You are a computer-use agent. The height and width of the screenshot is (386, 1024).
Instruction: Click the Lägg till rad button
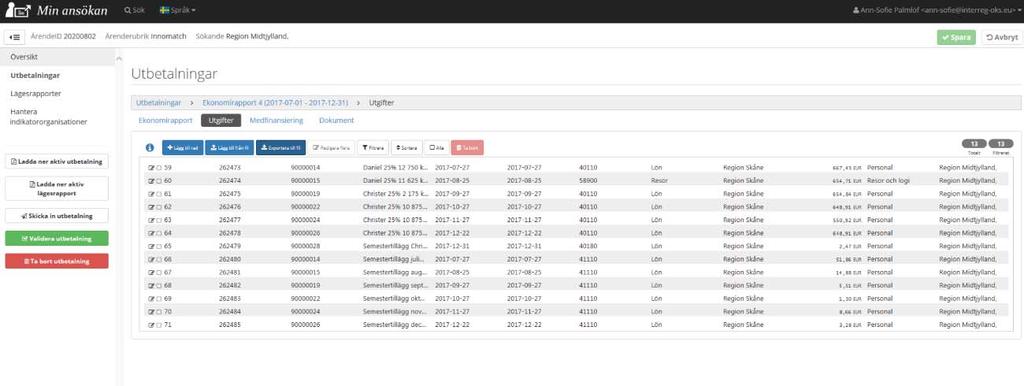click(183, 148)
